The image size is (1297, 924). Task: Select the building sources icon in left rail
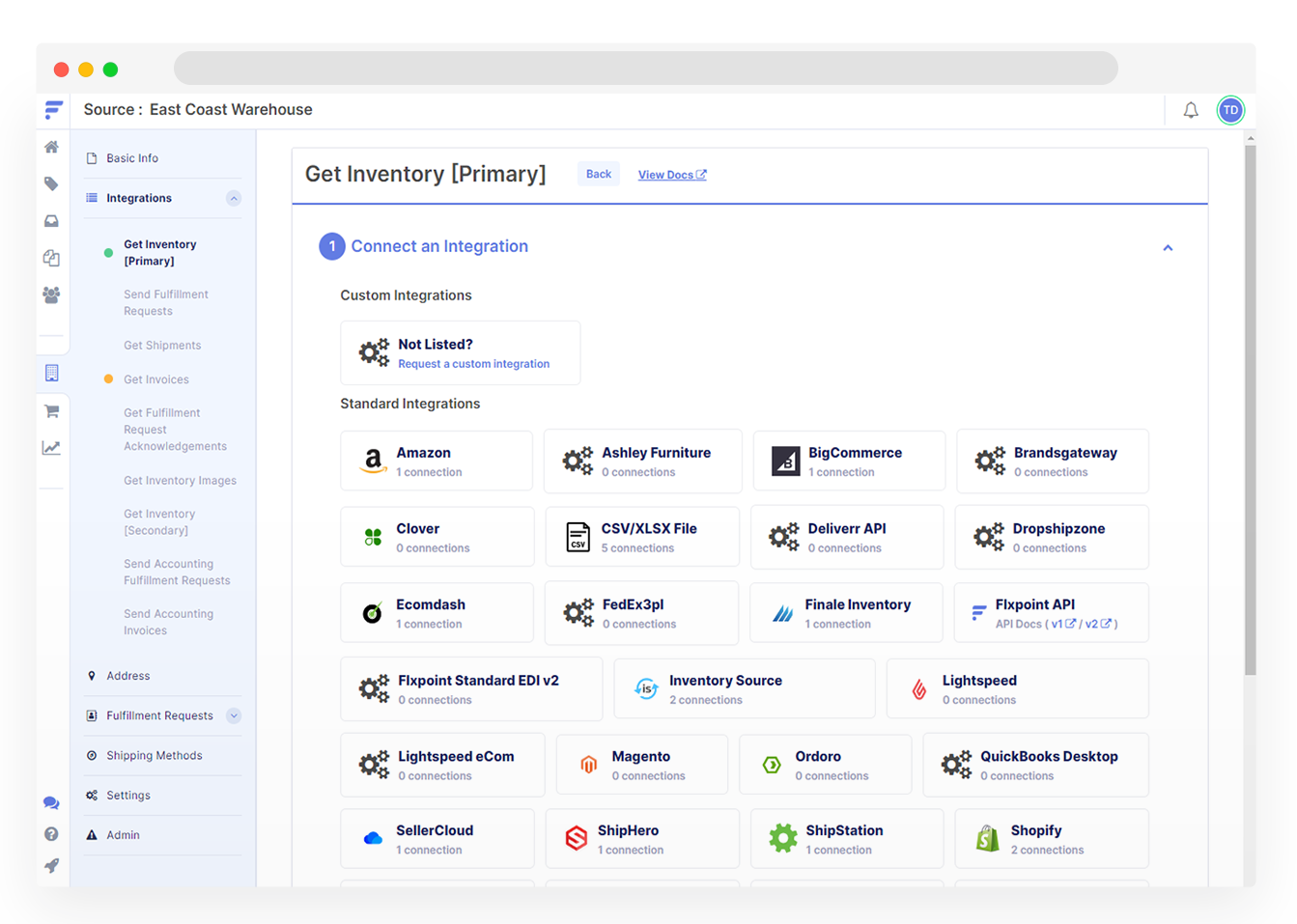coord(52,373)
